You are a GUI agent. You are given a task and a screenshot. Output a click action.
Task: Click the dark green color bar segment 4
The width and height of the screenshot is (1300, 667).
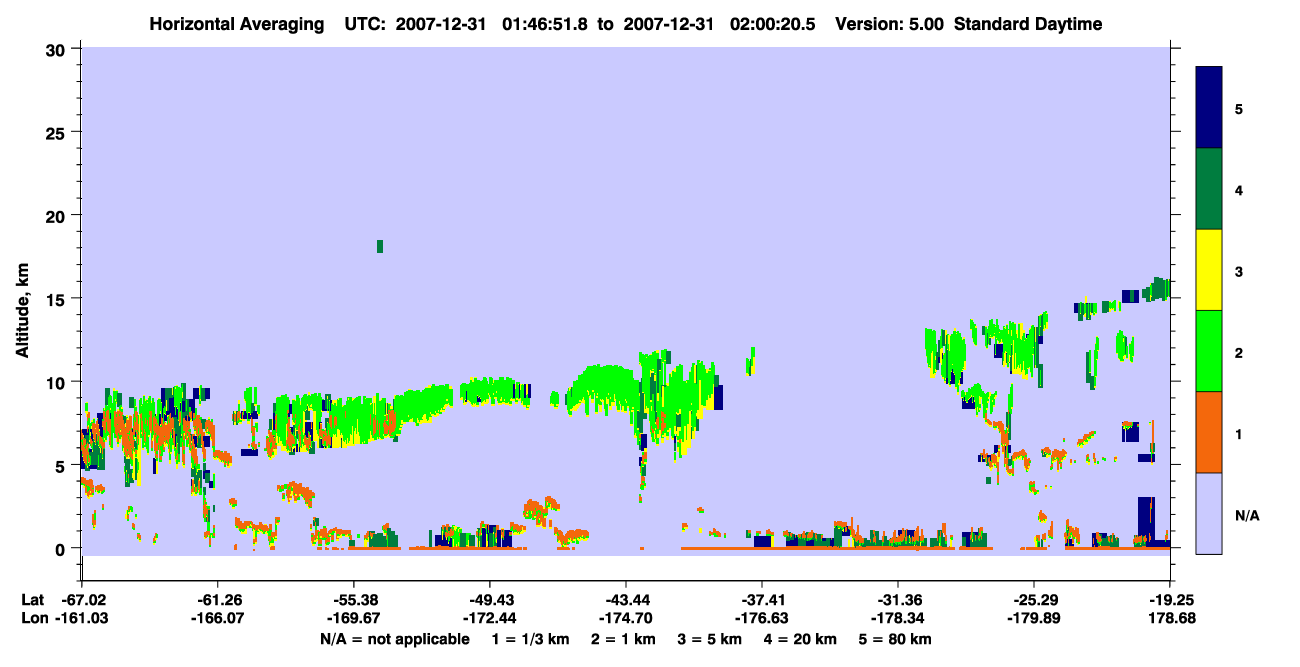click(x=1209, y=189)
